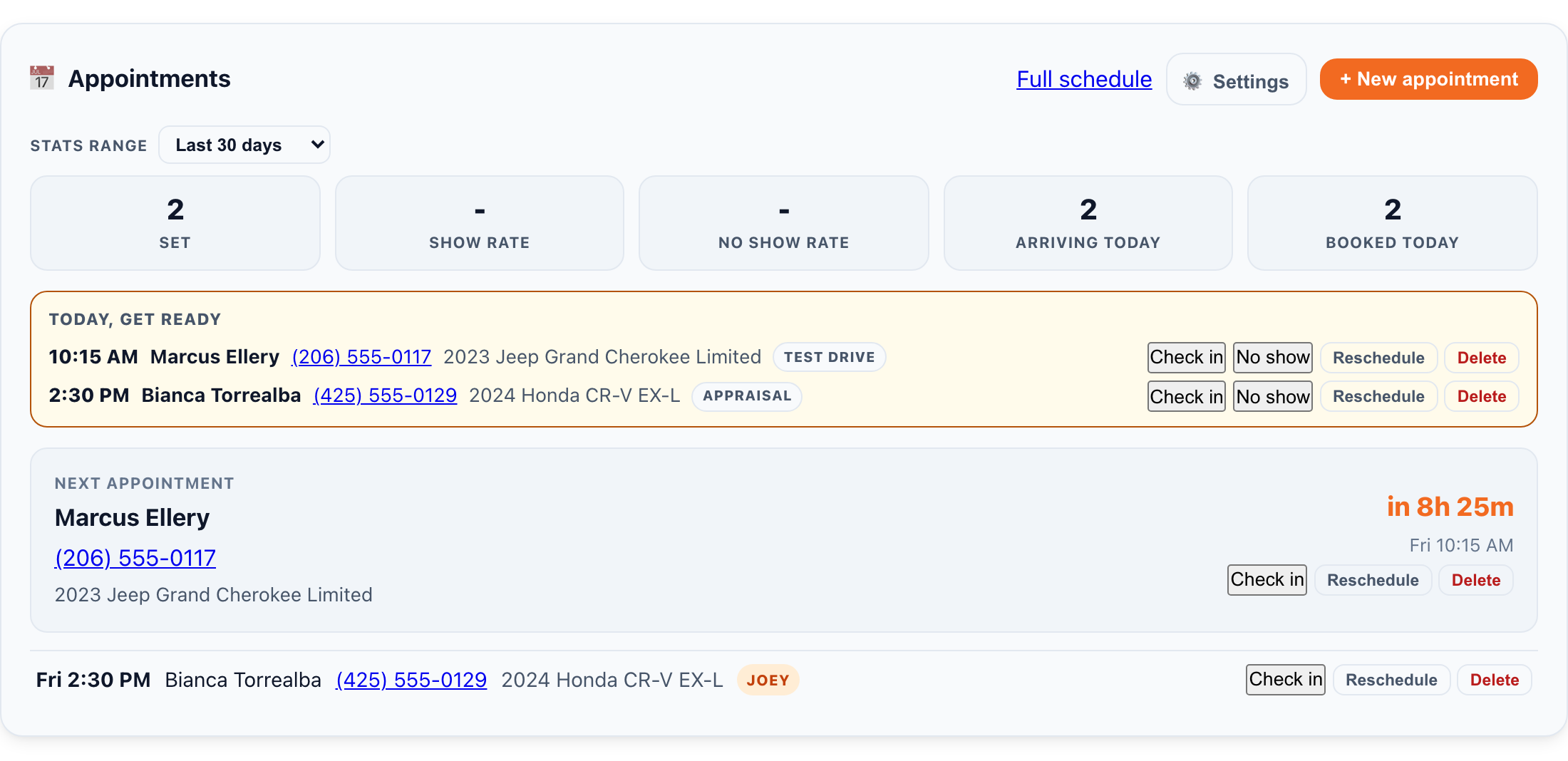Create a new appointment

coord(1428,79)
